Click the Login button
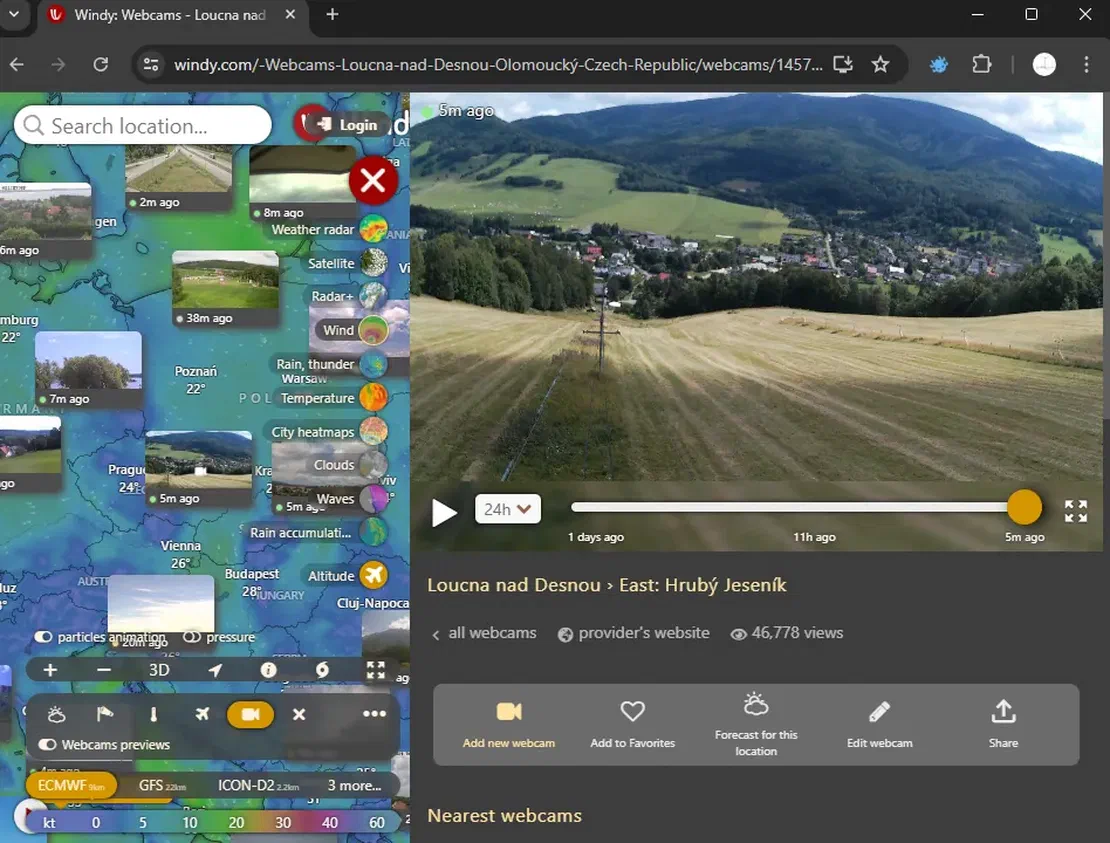Screen dimensions: 1110x843 point(348,125)
